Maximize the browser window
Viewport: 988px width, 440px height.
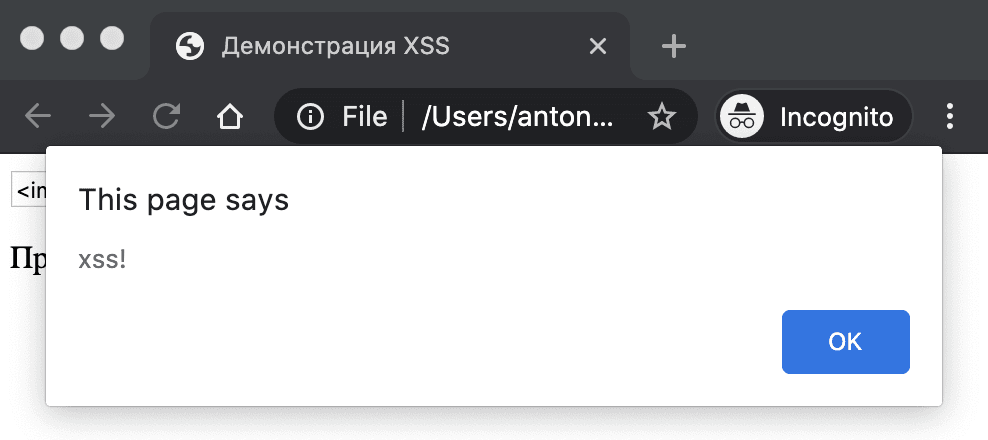point(112,38)
